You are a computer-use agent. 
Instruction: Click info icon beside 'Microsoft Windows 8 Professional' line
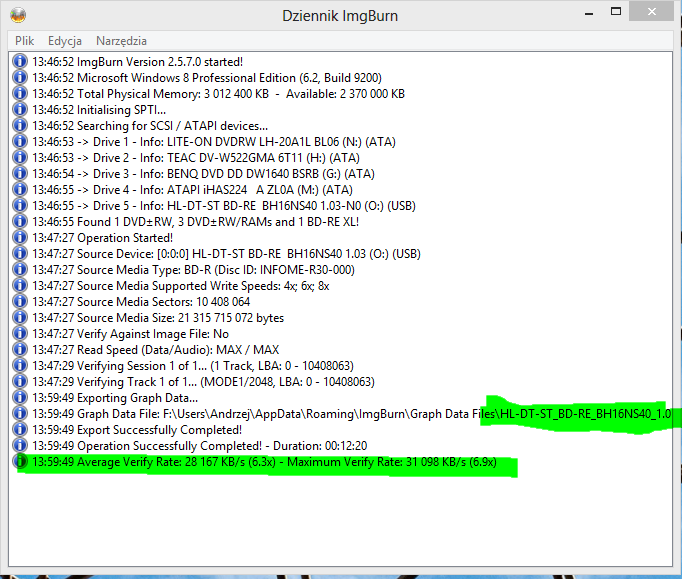(x=20, y=77)
